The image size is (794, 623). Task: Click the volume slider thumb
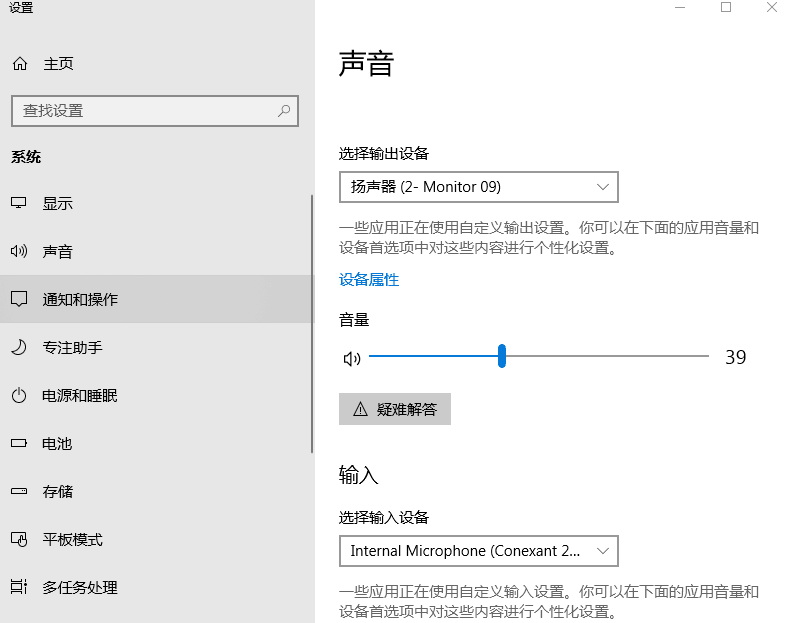tap(502, 356)
